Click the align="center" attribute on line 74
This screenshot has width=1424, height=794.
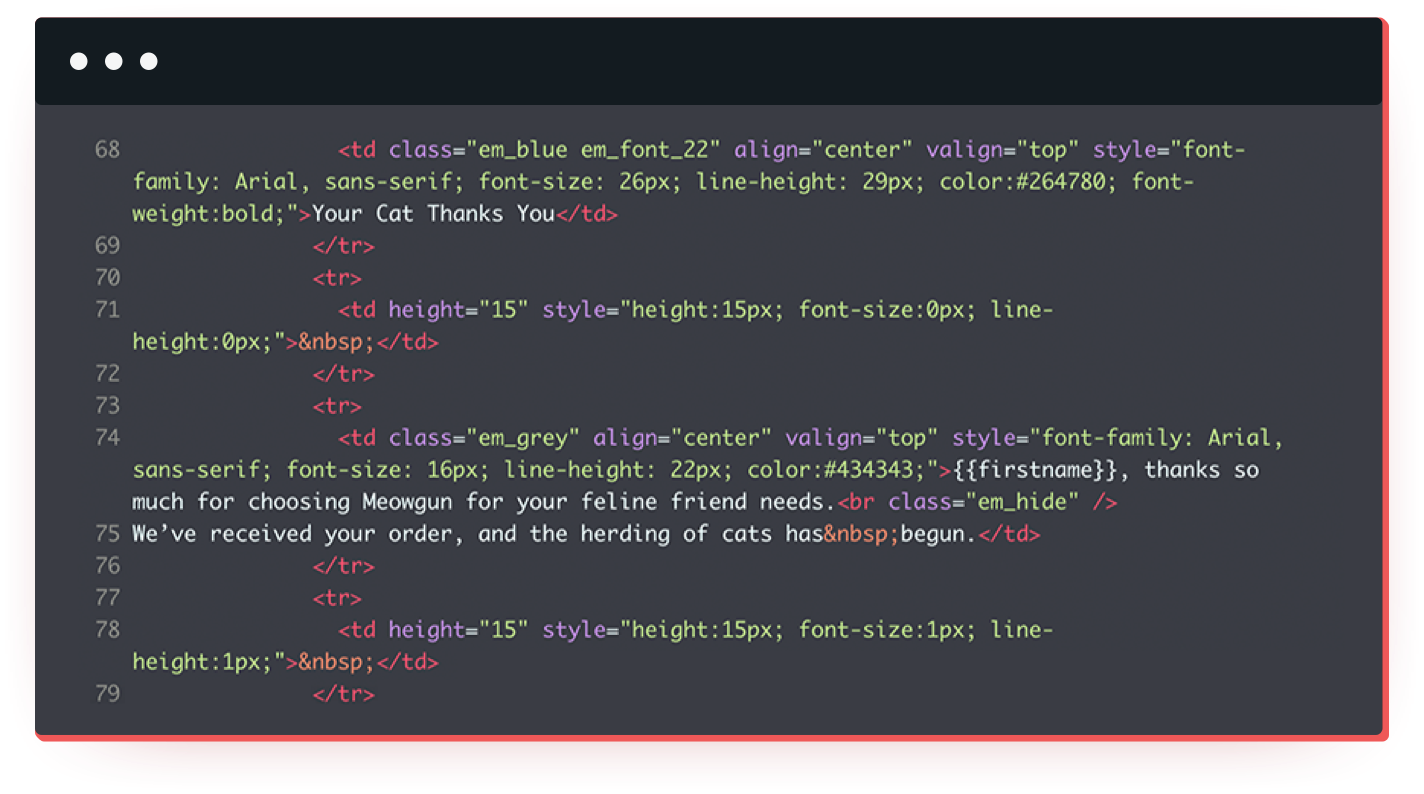click(x=683, y=438)
